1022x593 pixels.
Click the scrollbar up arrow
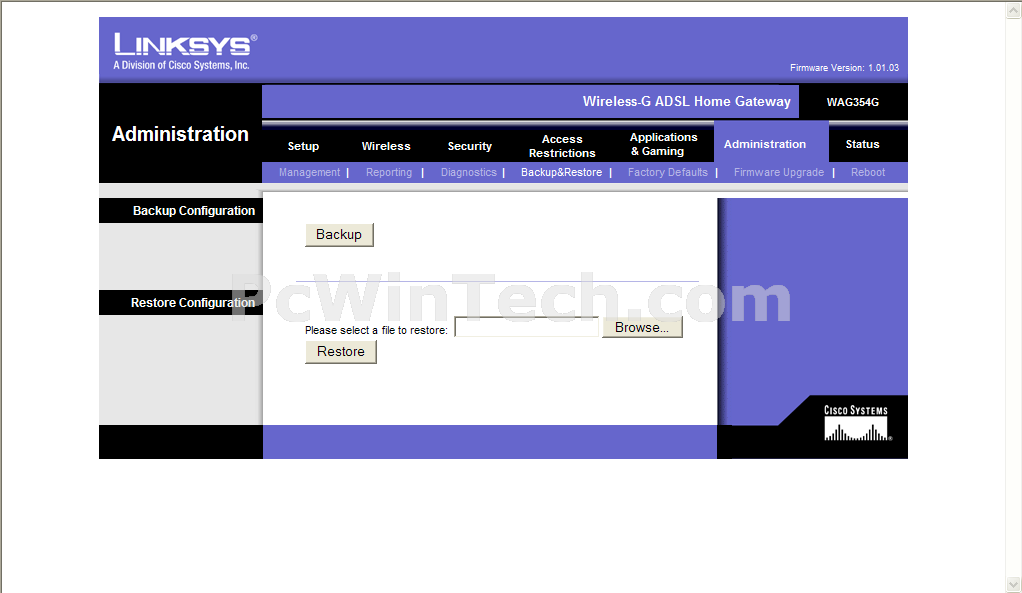[x=1014, y=10]
